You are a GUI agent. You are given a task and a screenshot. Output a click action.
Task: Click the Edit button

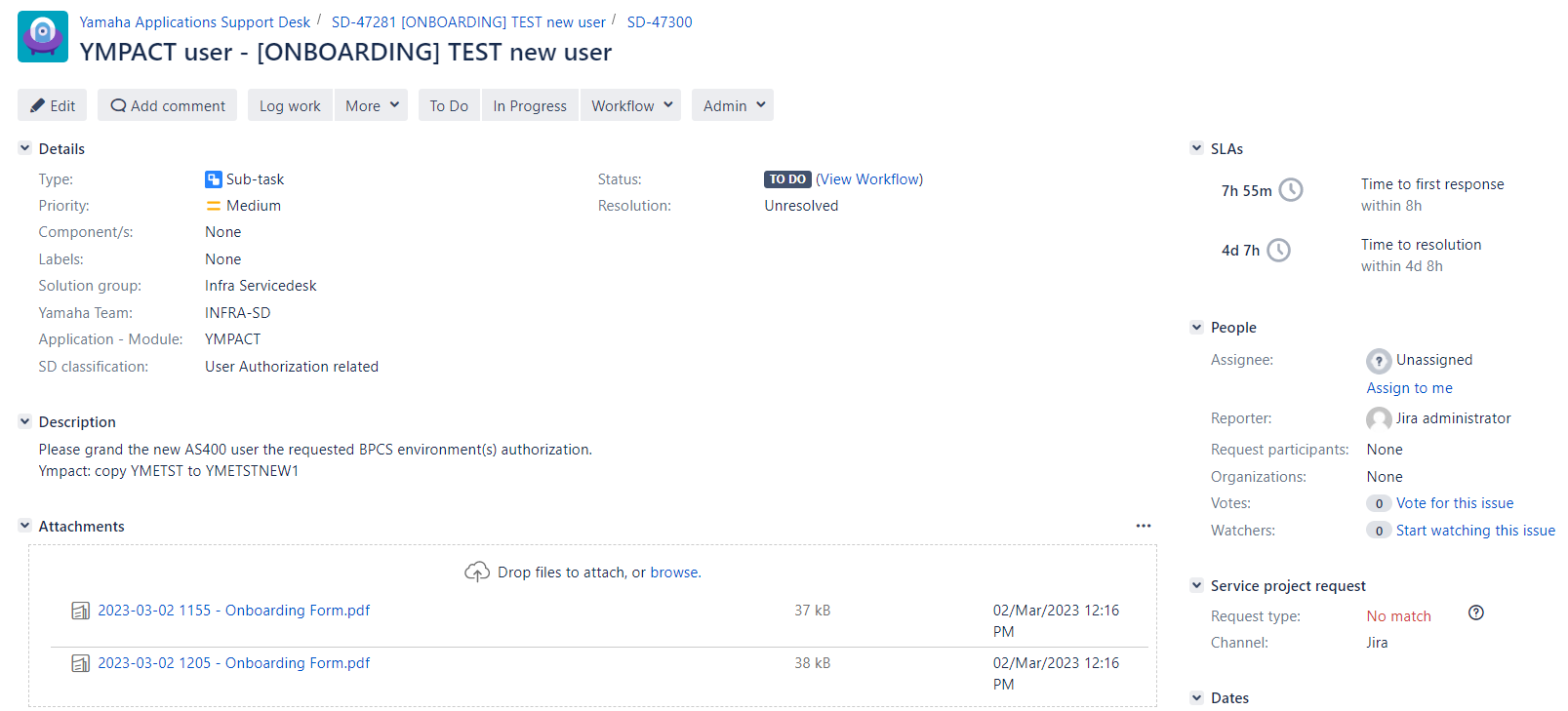click(x=53, y=105)
